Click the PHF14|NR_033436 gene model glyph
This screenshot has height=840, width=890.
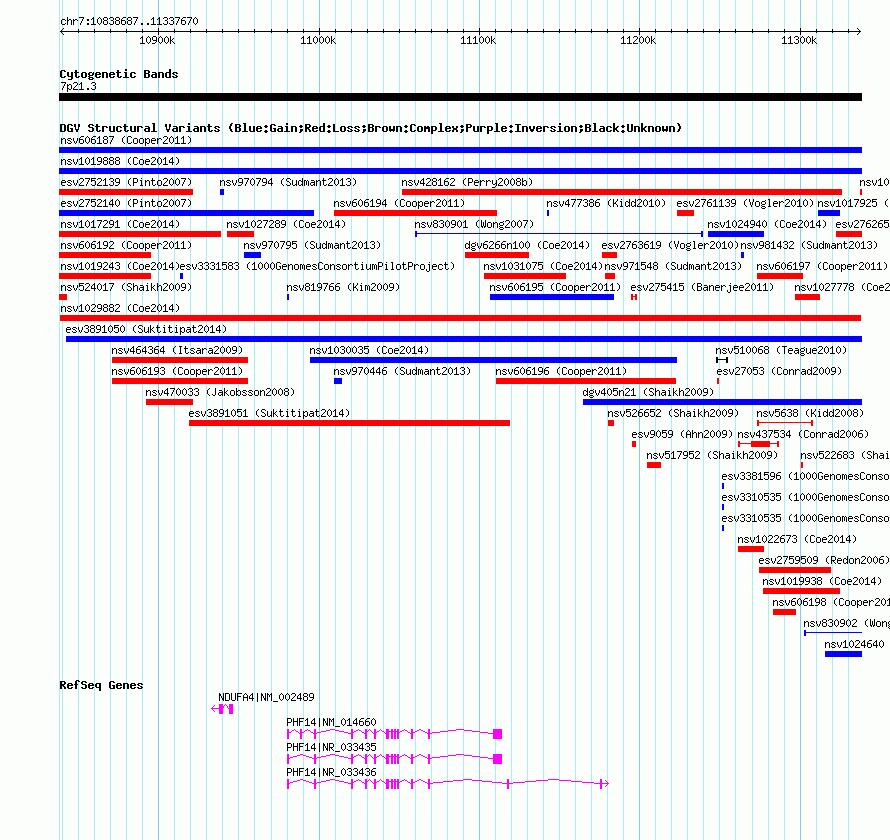coord(448,784)
